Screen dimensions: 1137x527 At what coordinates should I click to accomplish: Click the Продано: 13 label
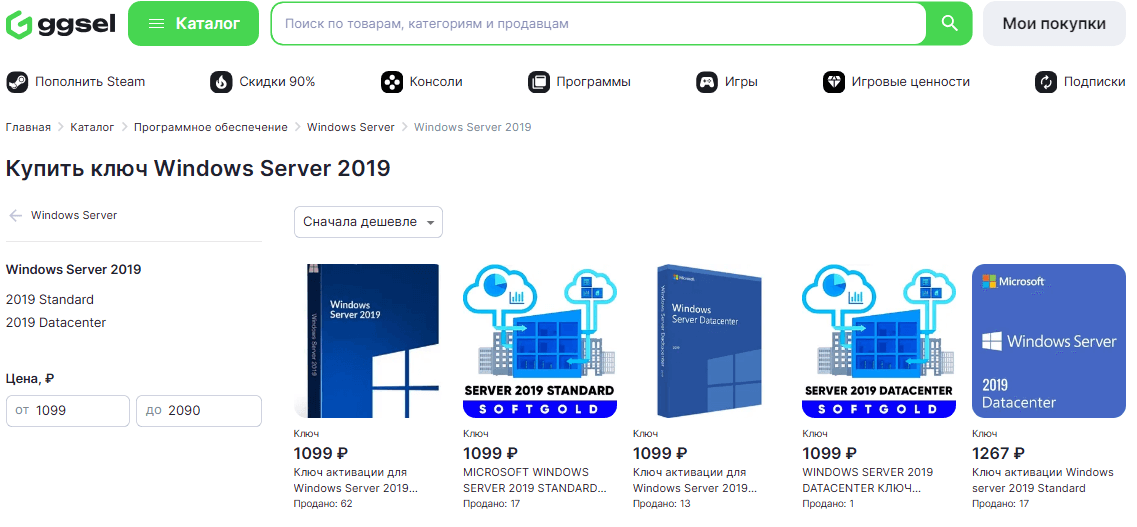click(x=662, y=504)
